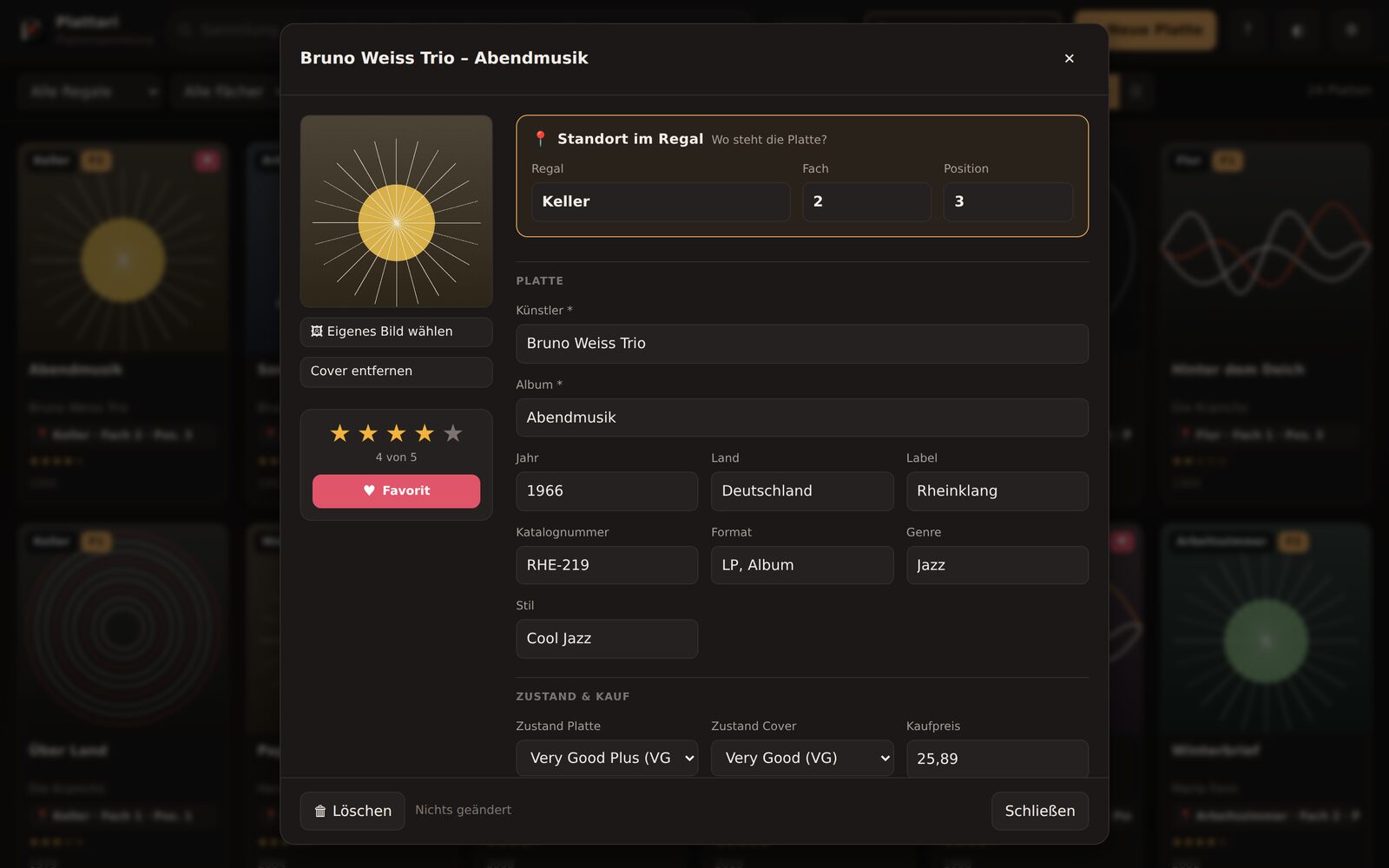The height and width of the screenshot is (868, 1389).
Task: Set rating to three stars
Action: click(396, 433)
